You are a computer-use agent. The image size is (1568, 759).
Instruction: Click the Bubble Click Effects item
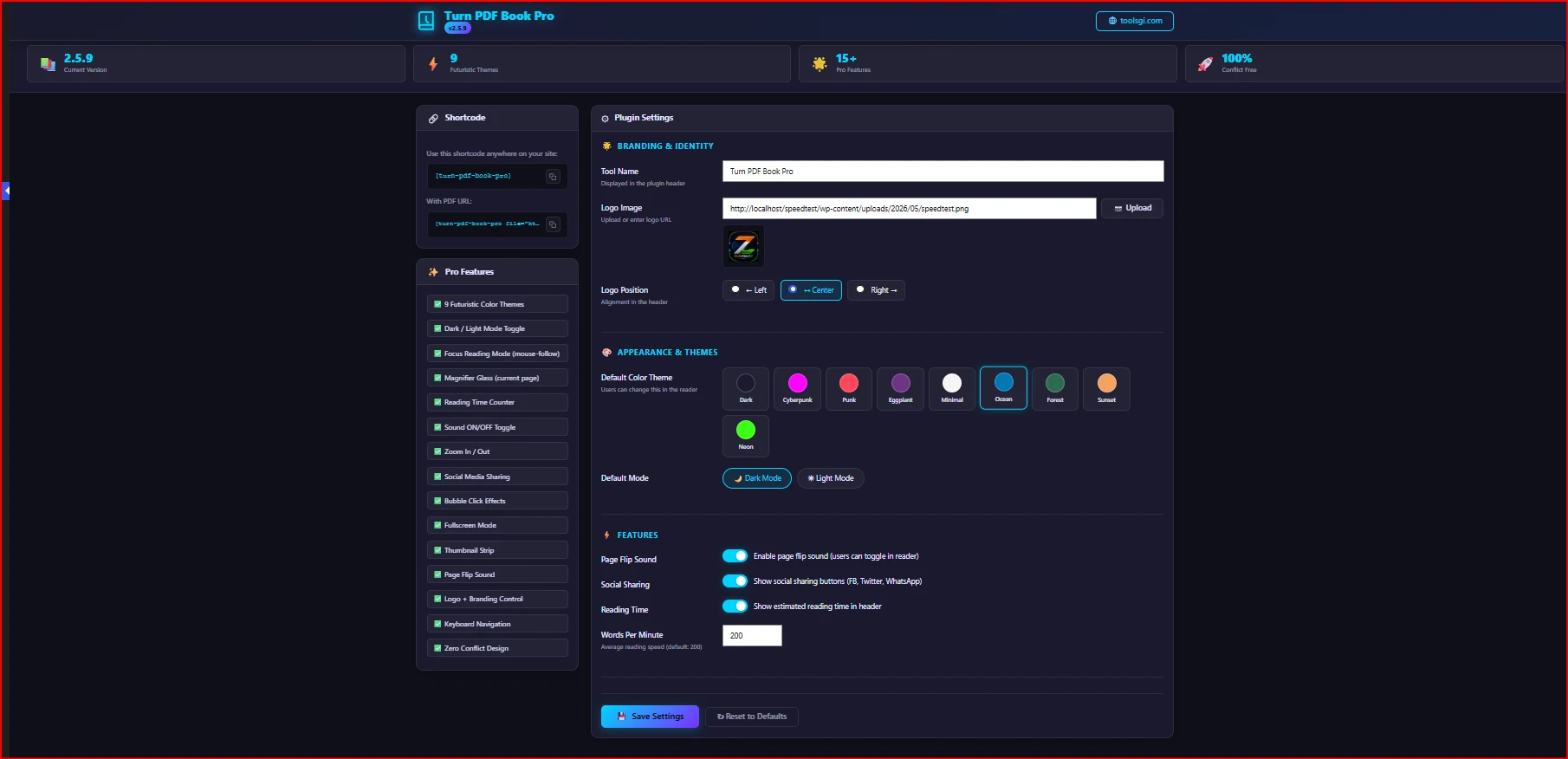(x=497, y=501)
